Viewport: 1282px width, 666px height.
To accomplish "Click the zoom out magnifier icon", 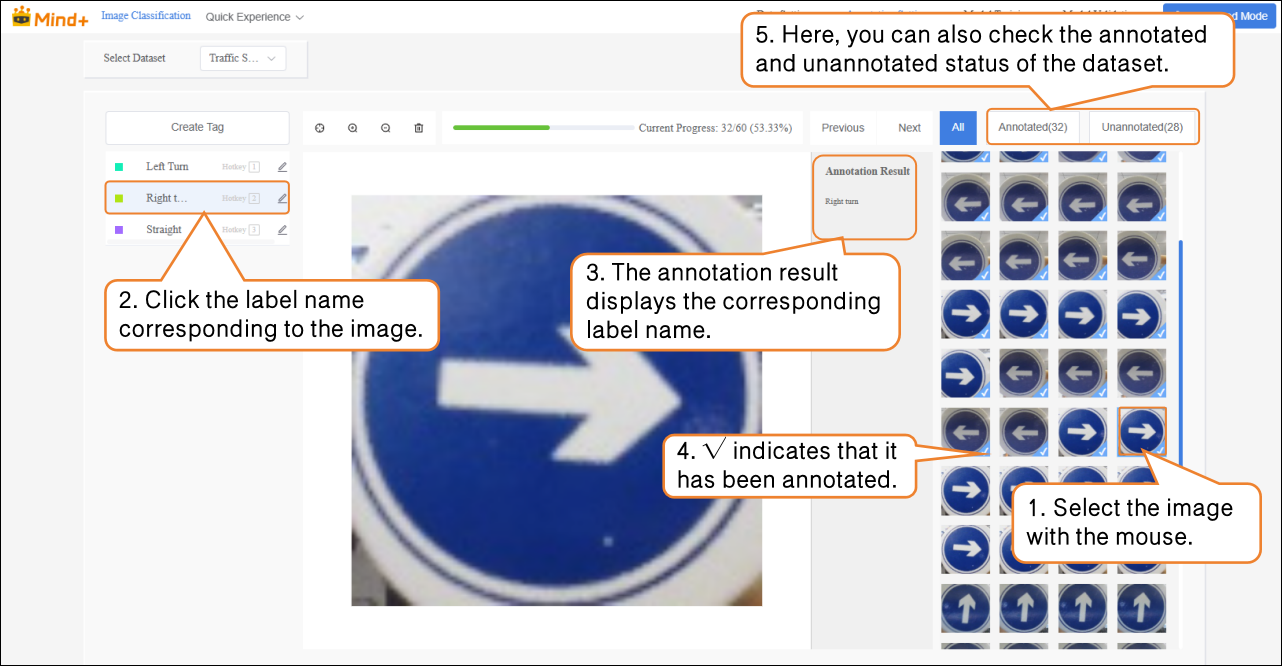I will [x=386, y=128].
